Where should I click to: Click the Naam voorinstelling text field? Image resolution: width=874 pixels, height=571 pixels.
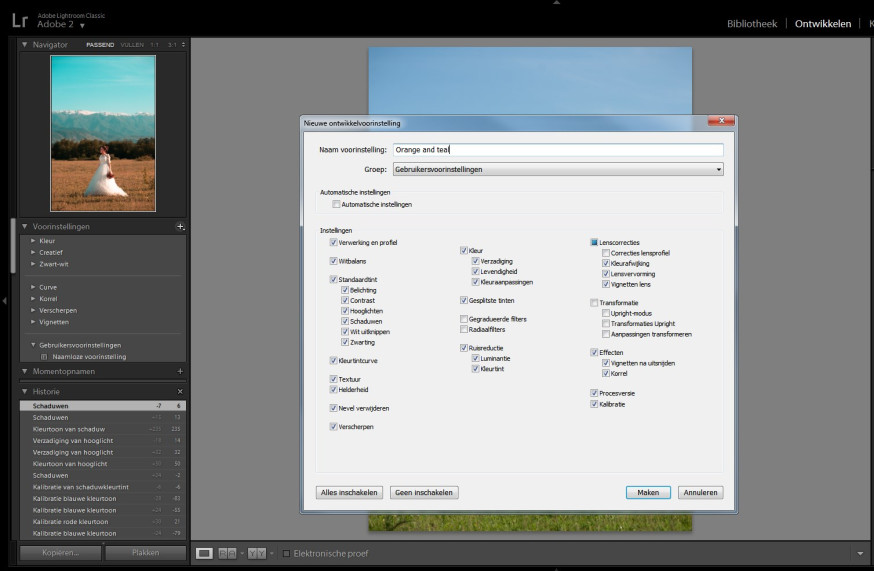coord(558,149)
